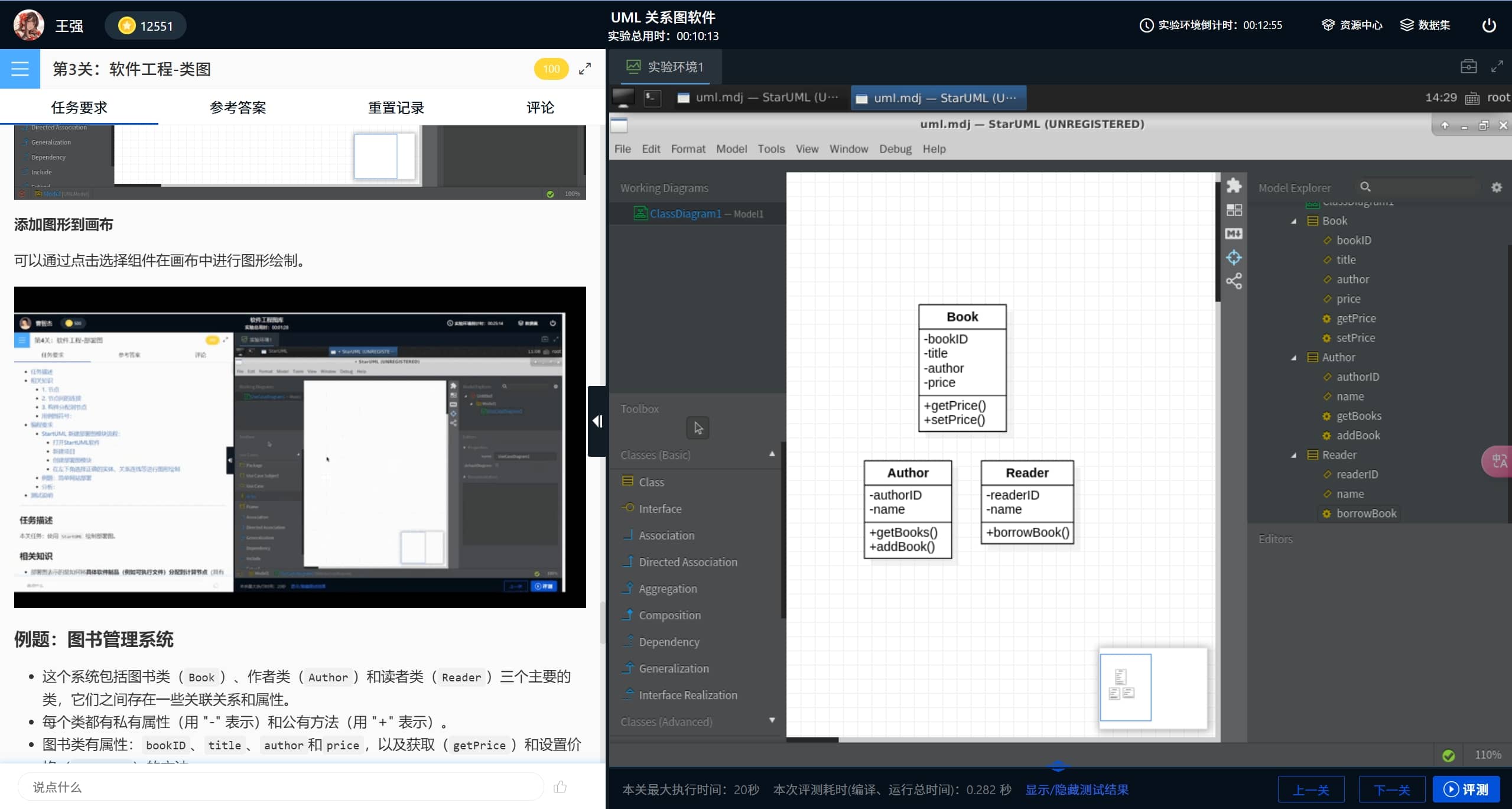
Task: Click the user avatar of 王强
Action: point(28,25)
